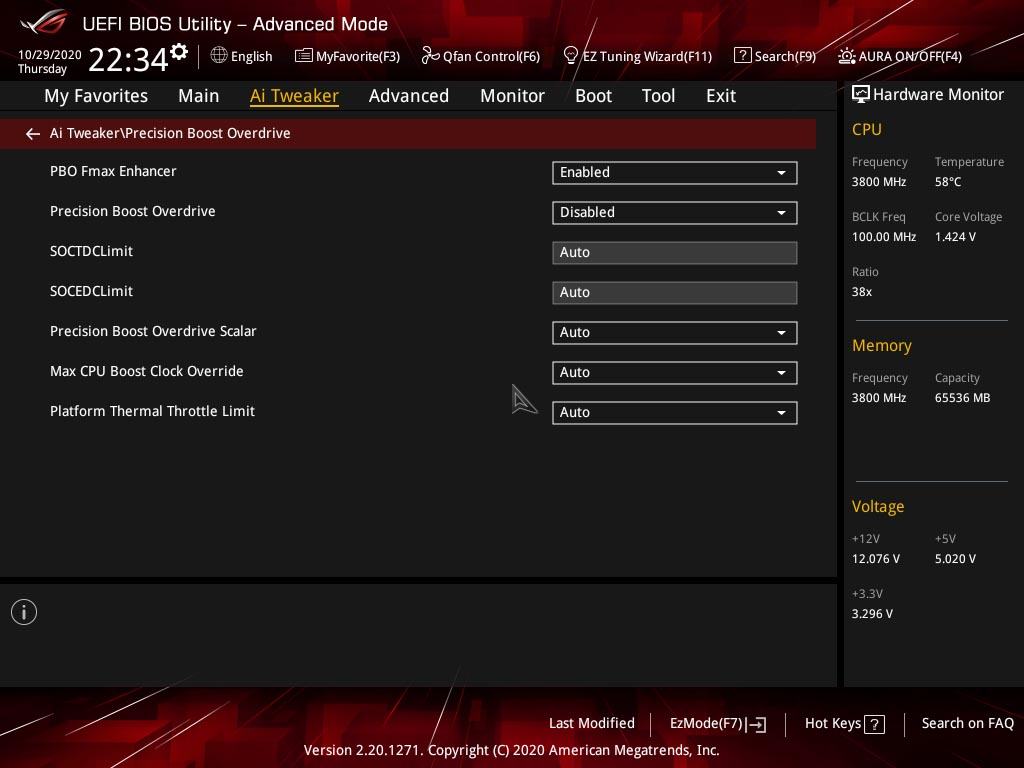Open Qfan Control fan icon
The image size is (1024, 768).
430,56
